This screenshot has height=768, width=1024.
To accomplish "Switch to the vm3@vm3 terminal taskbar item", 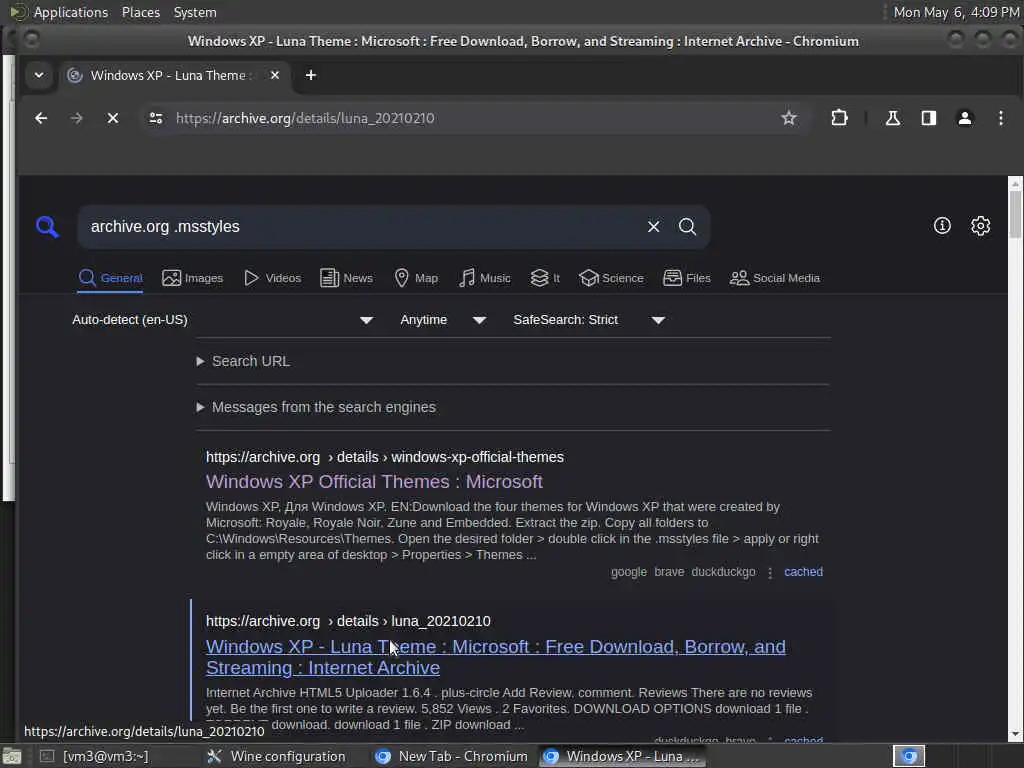I will pyautogui.click(x=95, y=756).
